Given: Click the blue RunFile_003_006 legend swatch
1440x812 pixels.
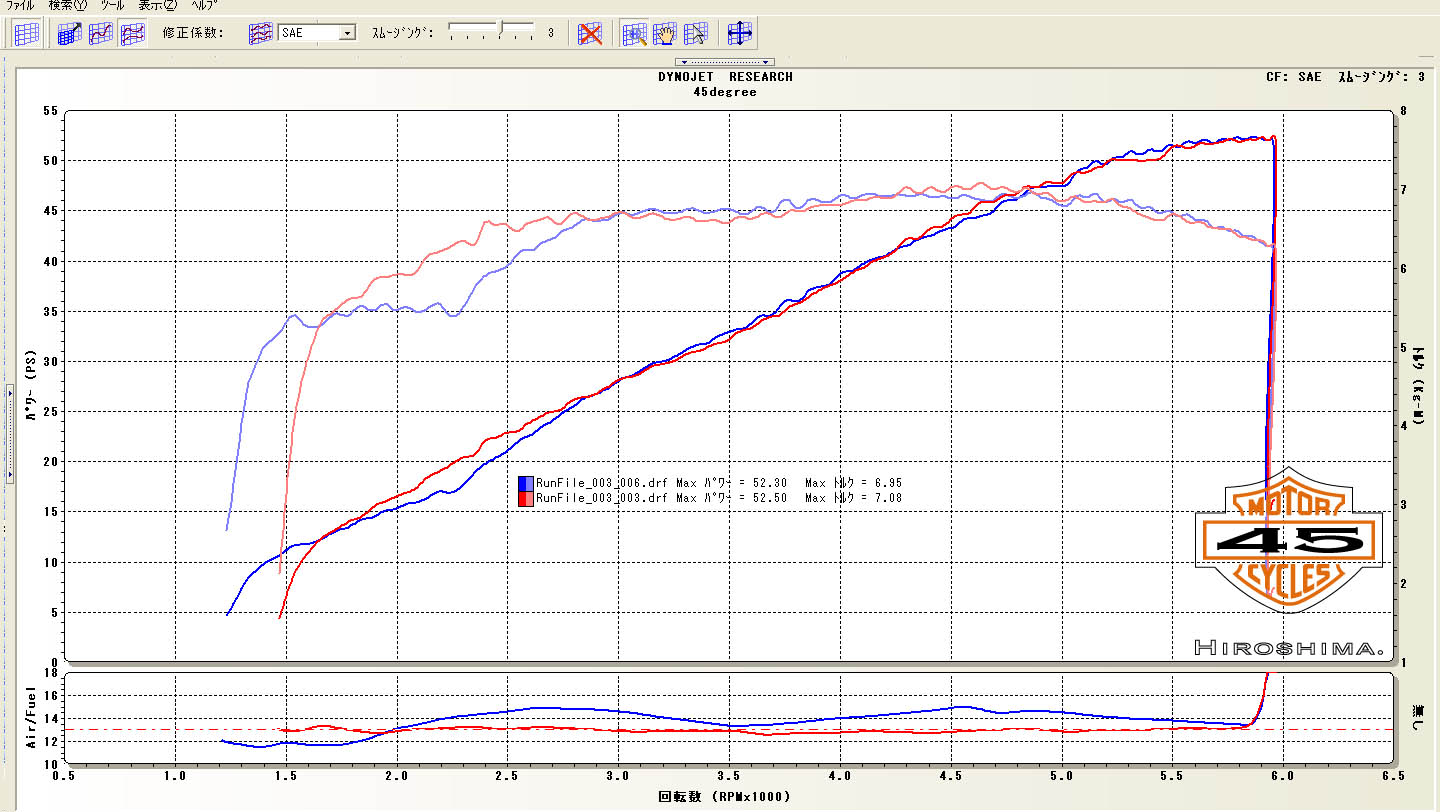Looking at the screenshot, I should pyautogui.click(x=526, y=482).
